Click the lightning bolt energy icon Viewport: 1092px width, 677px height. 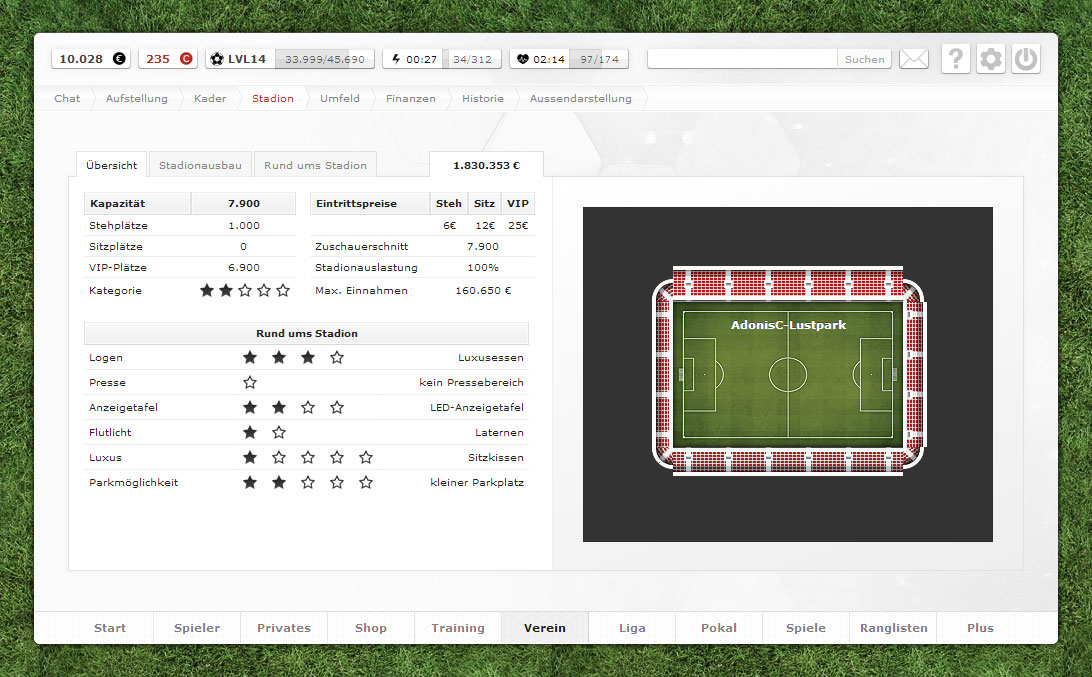(x=396, y=59)
